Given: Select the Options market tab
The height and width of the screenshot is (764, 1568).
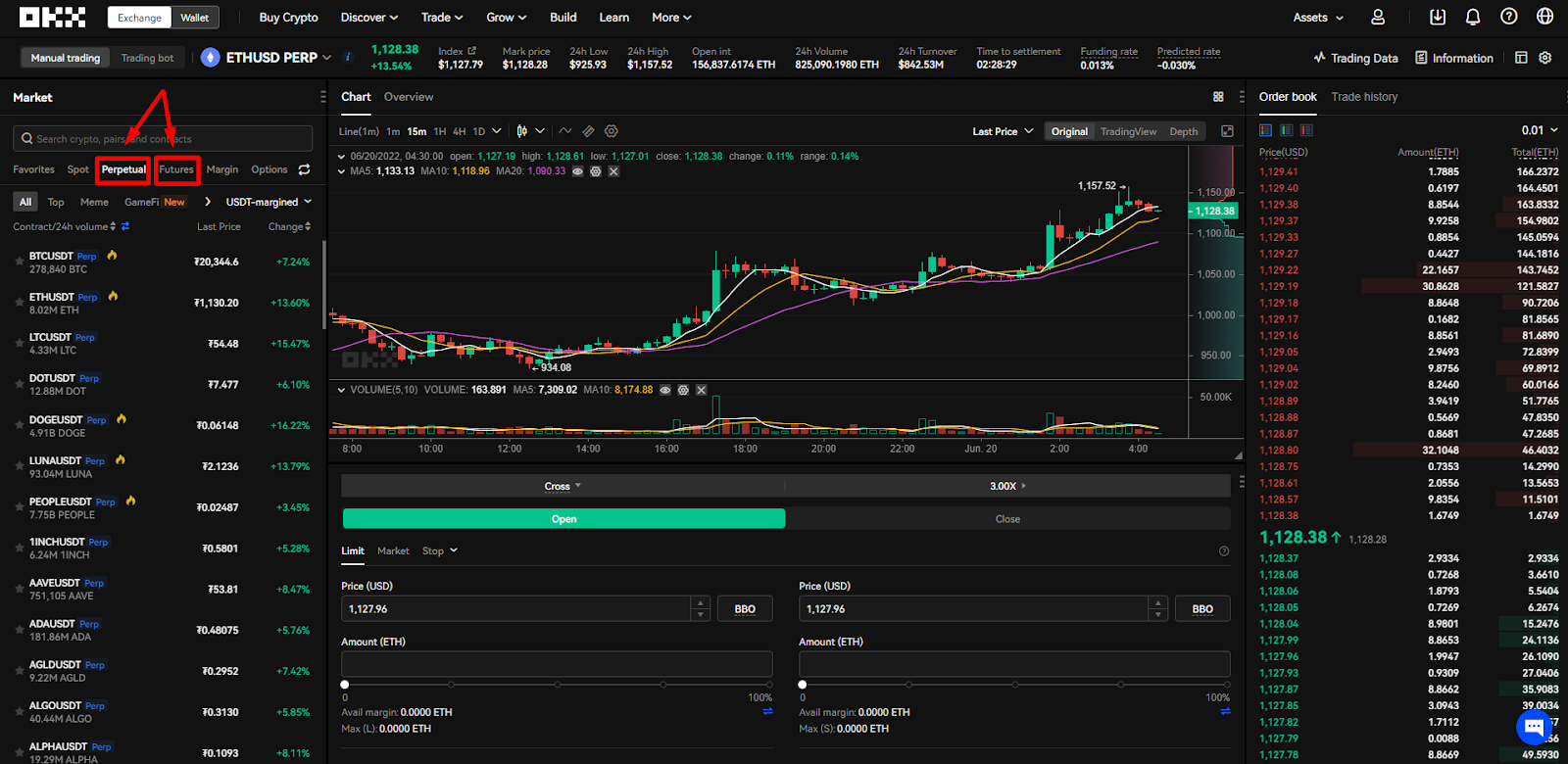Looking at the screenshot, I should coord(269,169).
